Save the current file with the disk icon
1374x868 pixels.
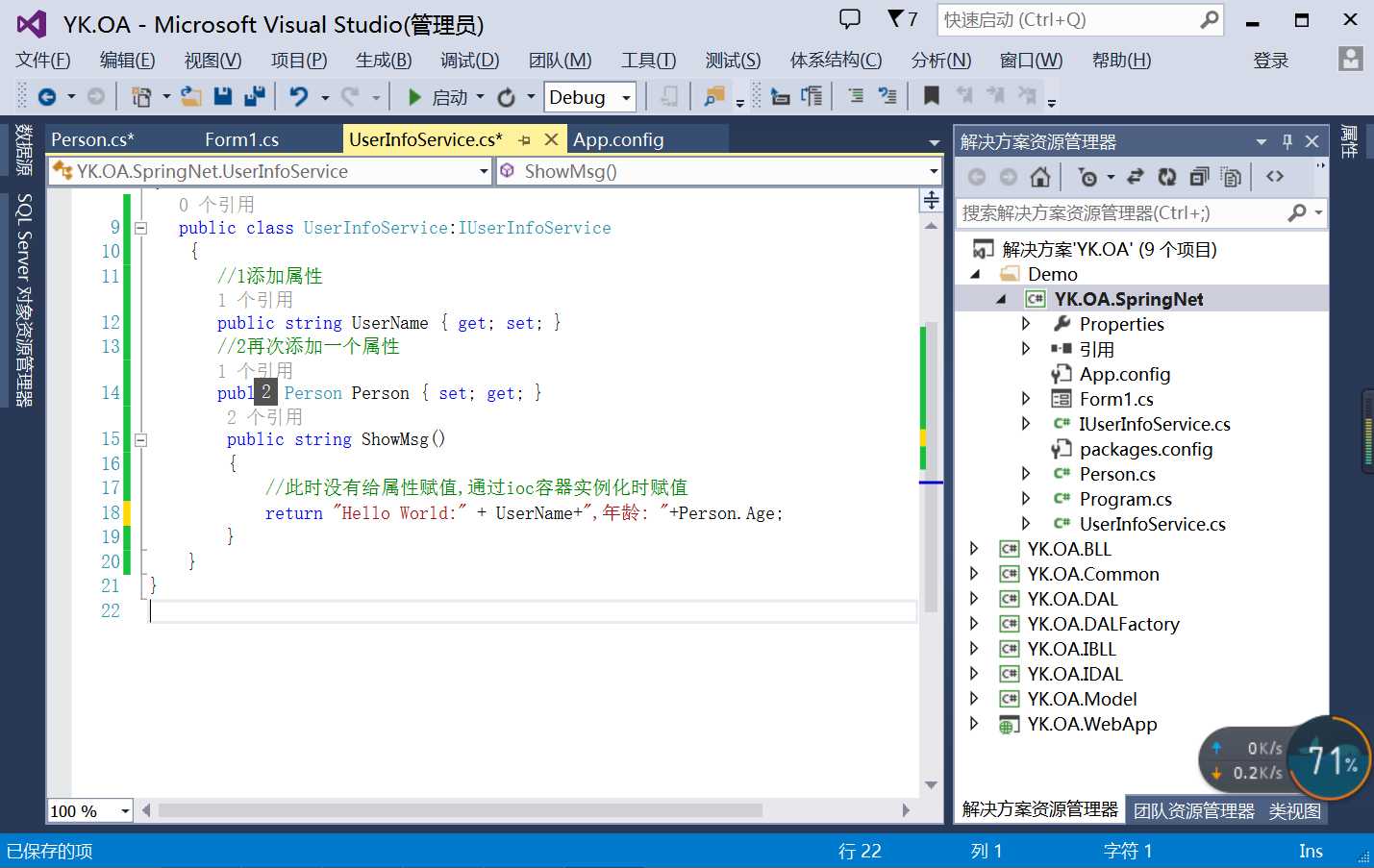click(x=223, y=96)
